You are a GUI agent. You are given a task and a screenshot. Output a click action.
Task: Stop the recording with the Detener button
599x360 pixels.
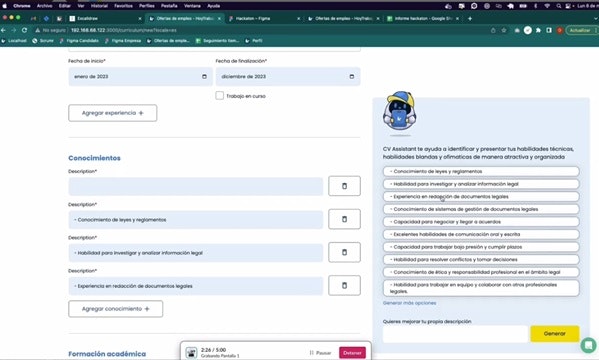click(352, 353)
